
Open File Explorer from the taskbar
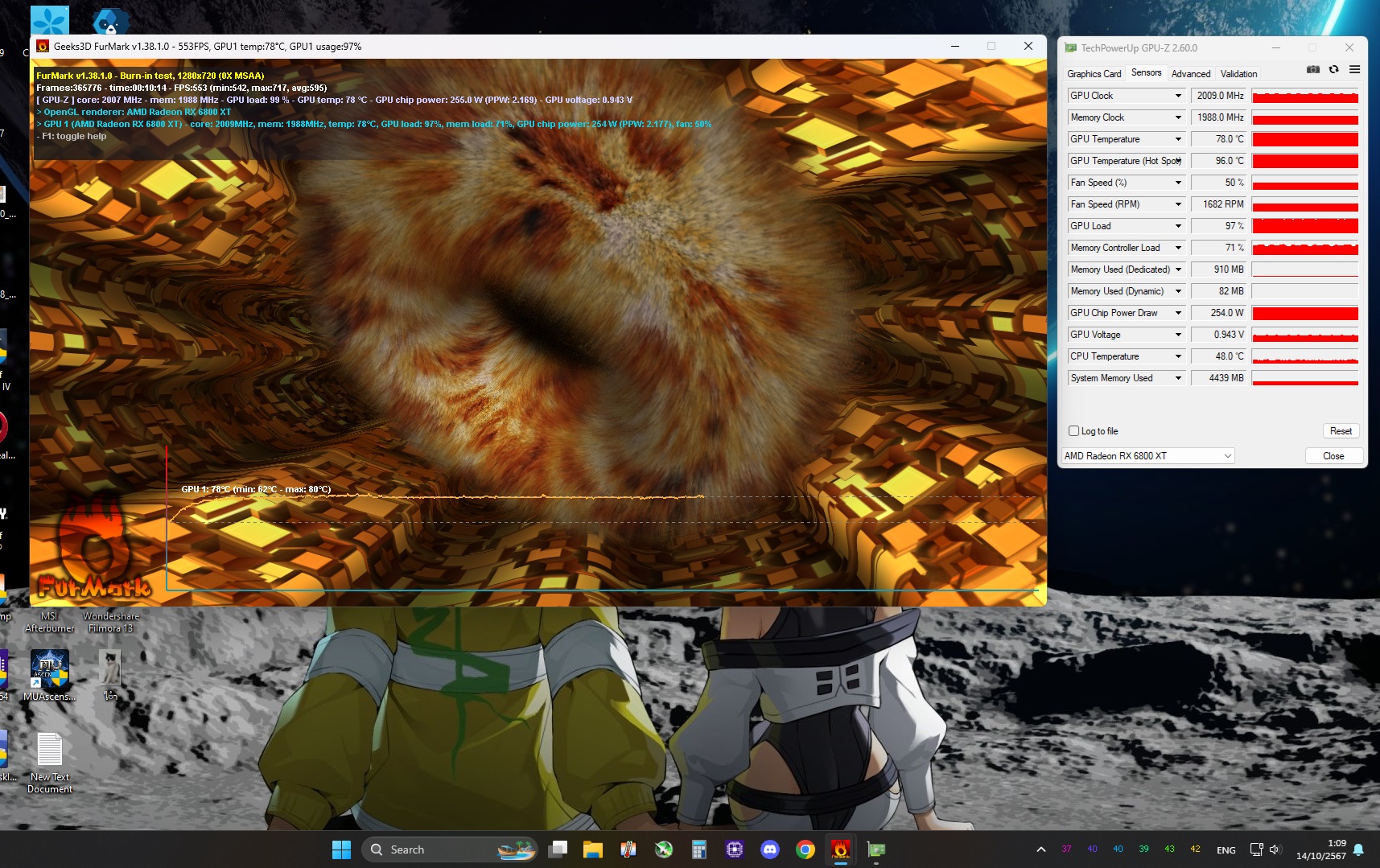[x=593, y=849]
